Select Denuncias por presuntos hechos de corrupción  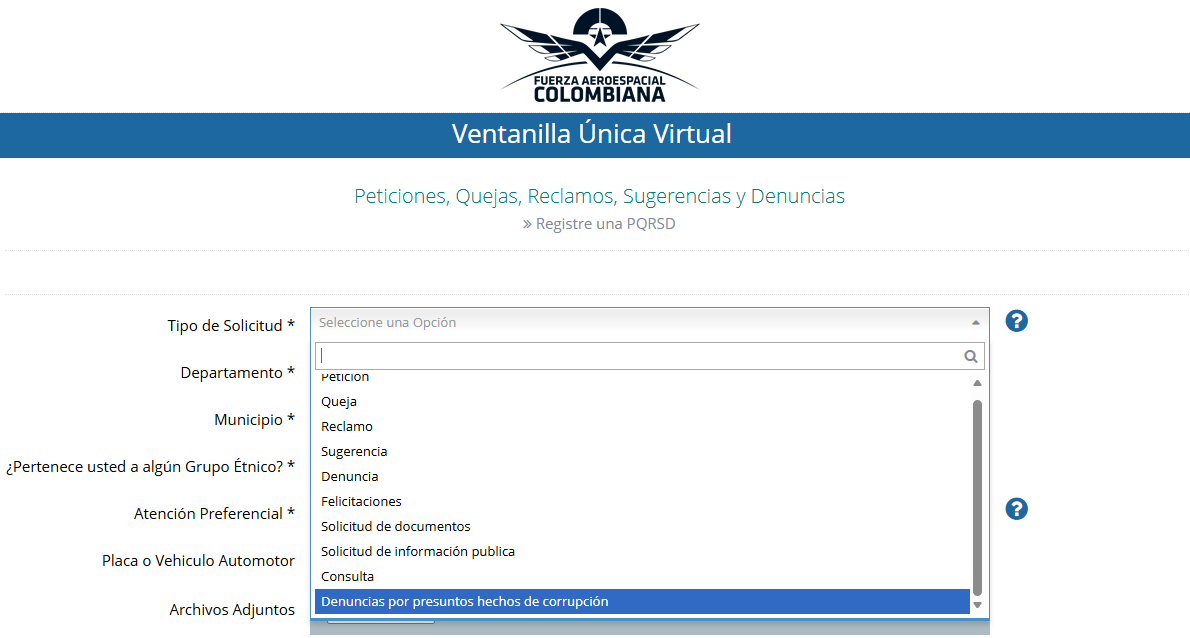[464, 601]
